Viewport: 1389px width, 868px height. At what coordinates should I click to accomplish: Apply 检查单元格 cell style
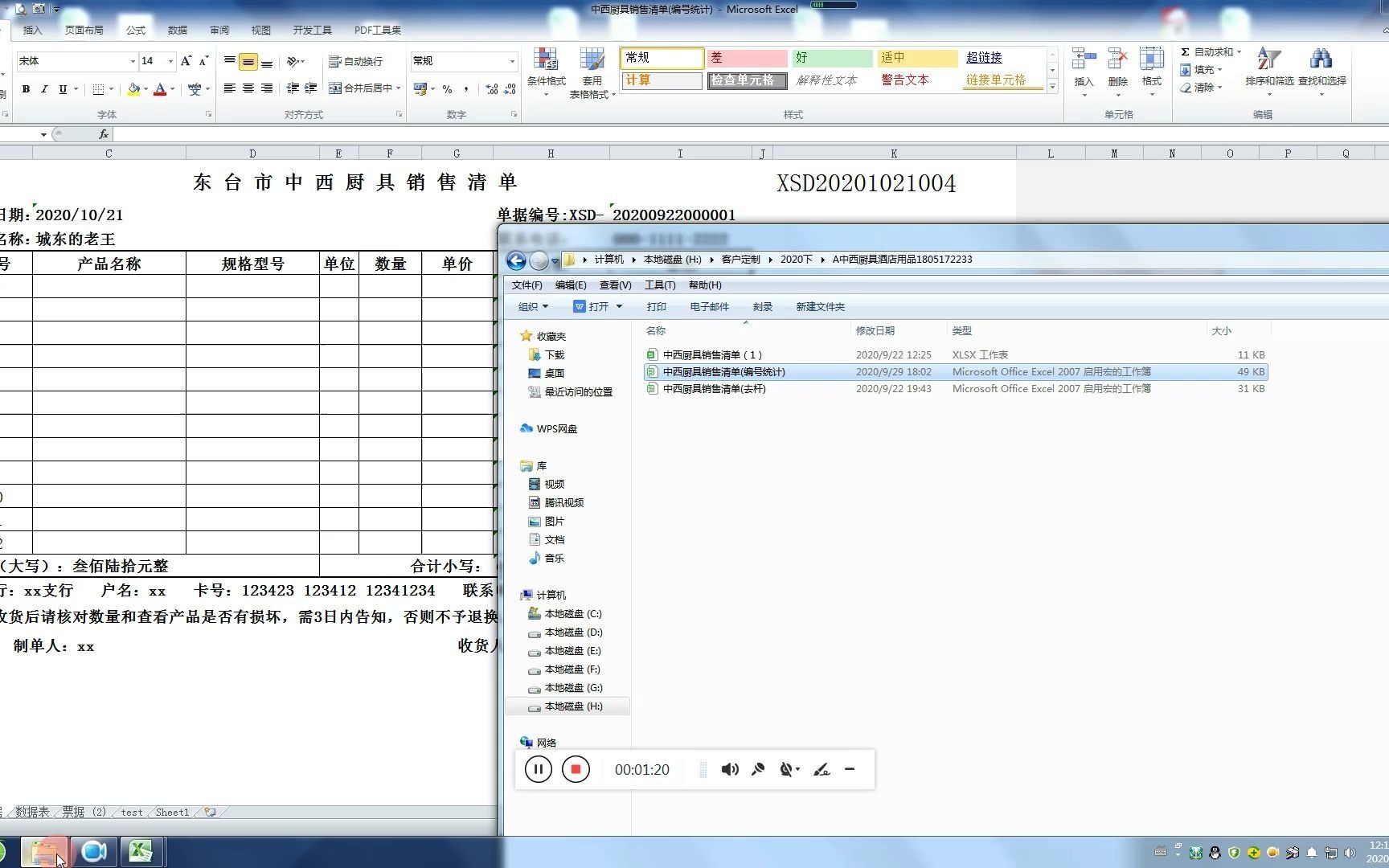(x=747, y=80)
